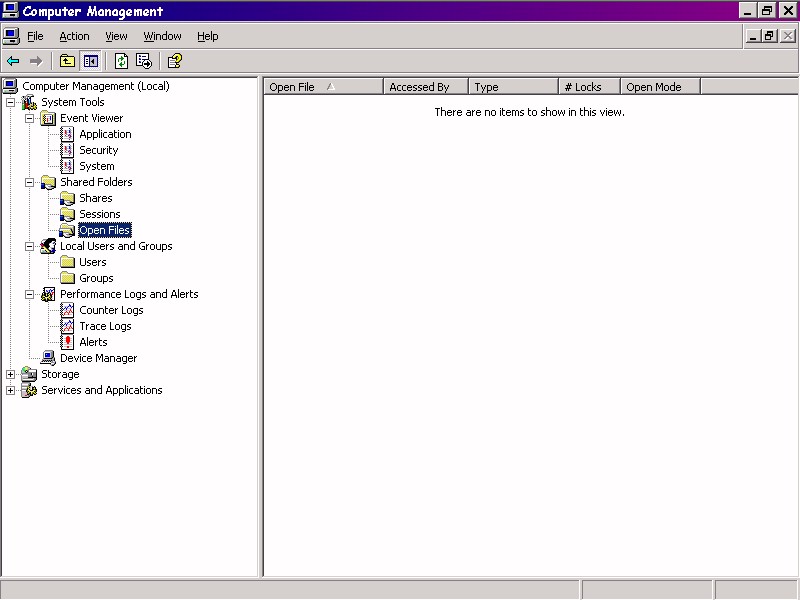This screenshot has width=800, height=600.
Task: Click the Shares folder icon
Action: [x=67, y=198]
